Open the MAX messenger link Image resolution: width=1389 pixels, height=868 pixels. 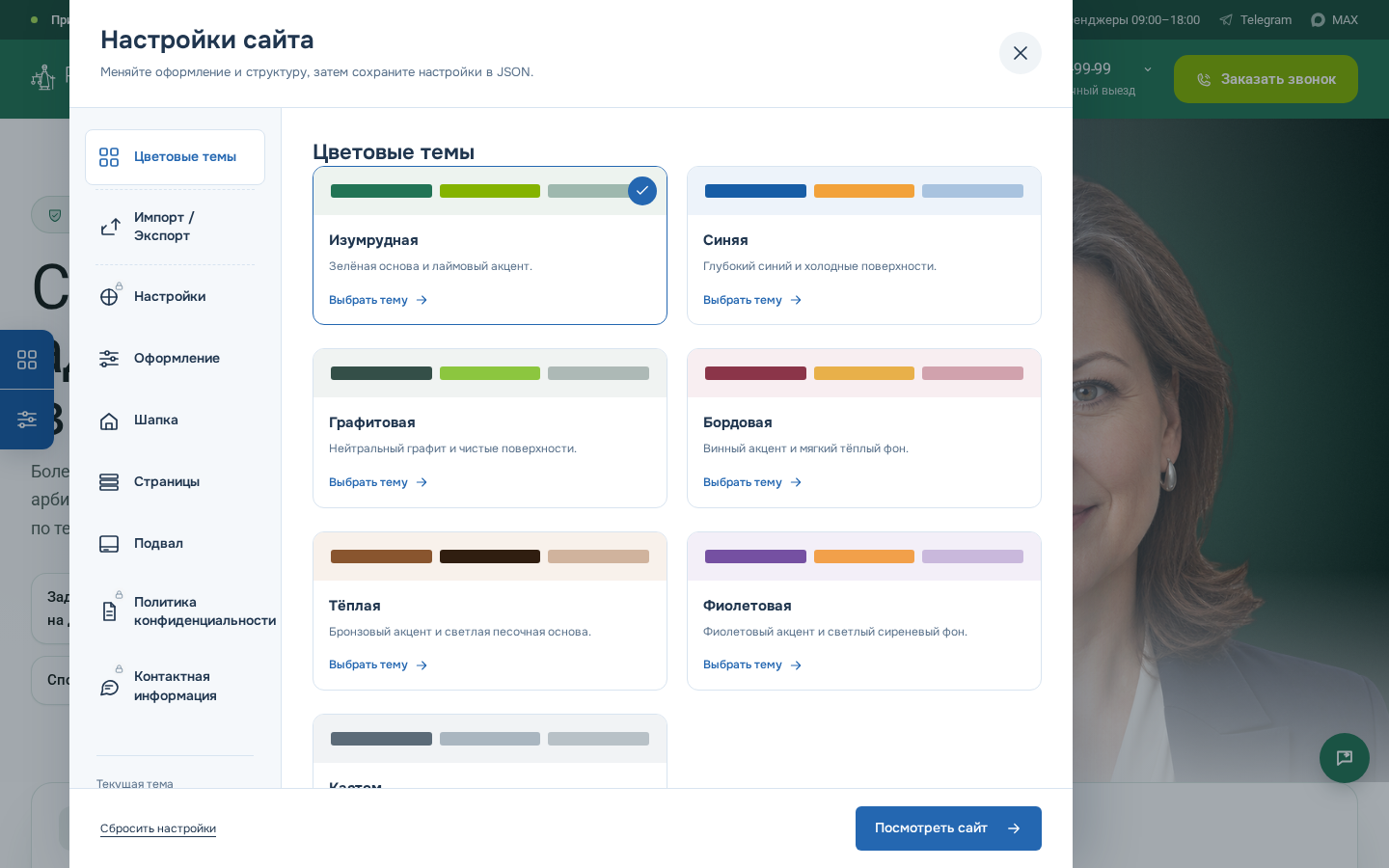(x=1334, y=19)
